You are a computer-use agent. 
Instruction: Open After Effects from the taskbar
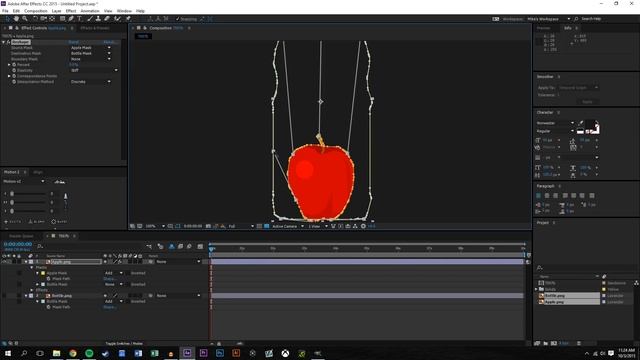coord(187,353)
